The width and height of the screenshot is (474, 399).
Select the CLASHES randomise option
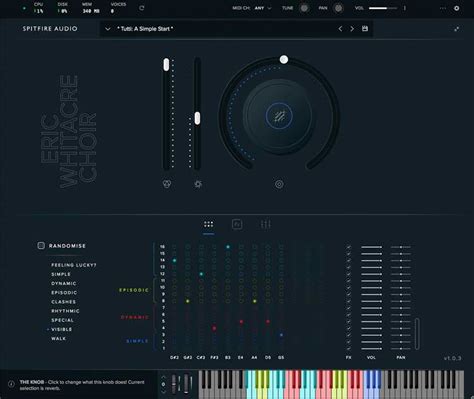click(63, 302)
